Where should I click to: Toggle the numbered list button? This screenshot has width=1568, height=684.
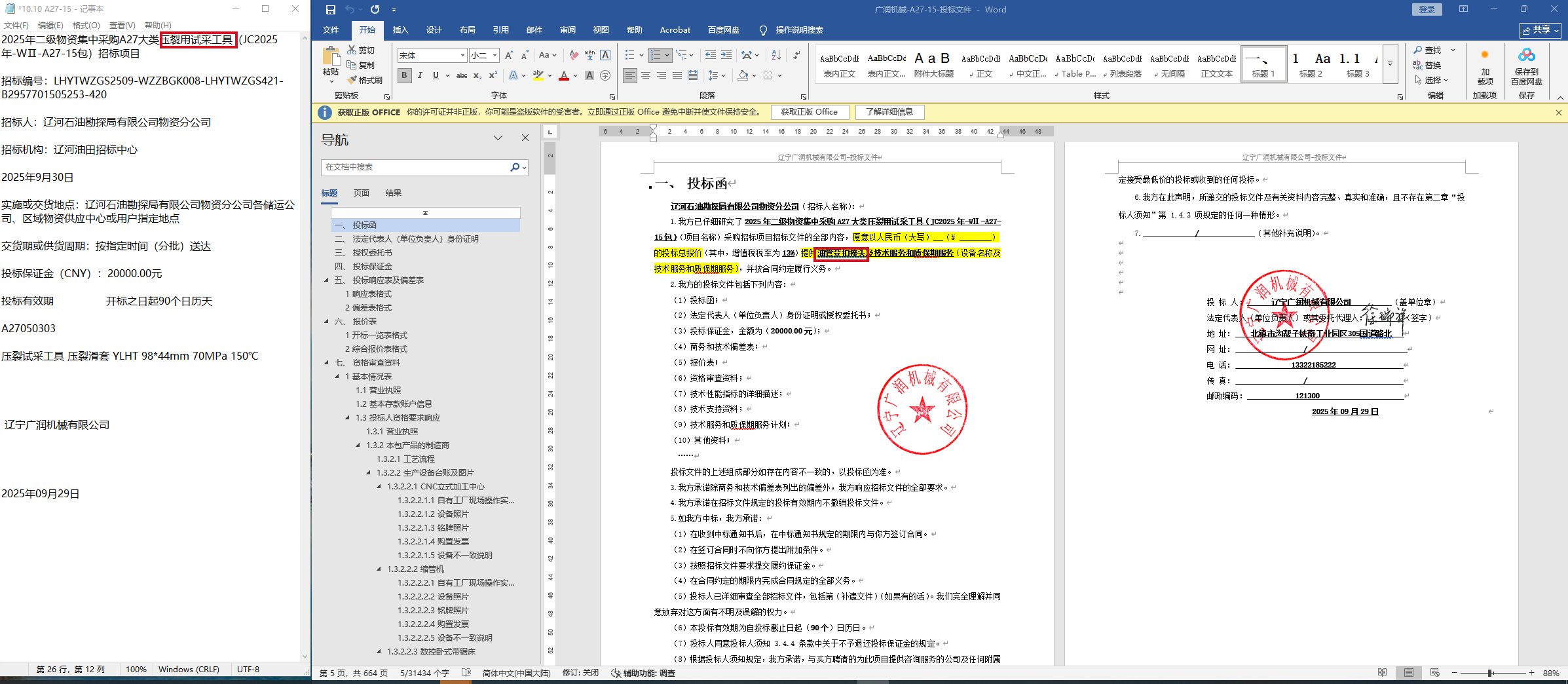point(656,55)
